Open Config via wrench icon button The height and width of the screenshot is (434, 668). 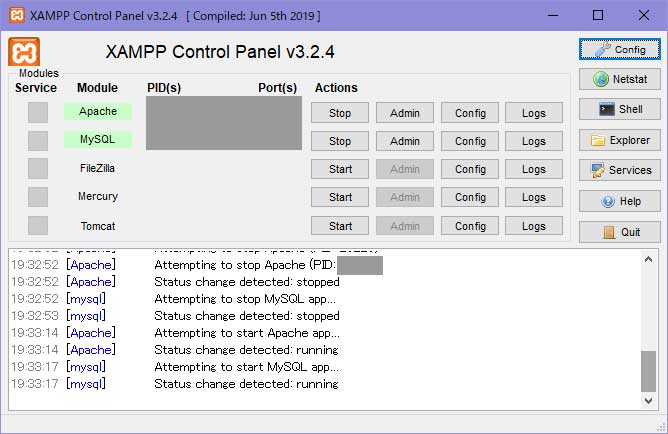pyautogui.click(x=619, y=48)
